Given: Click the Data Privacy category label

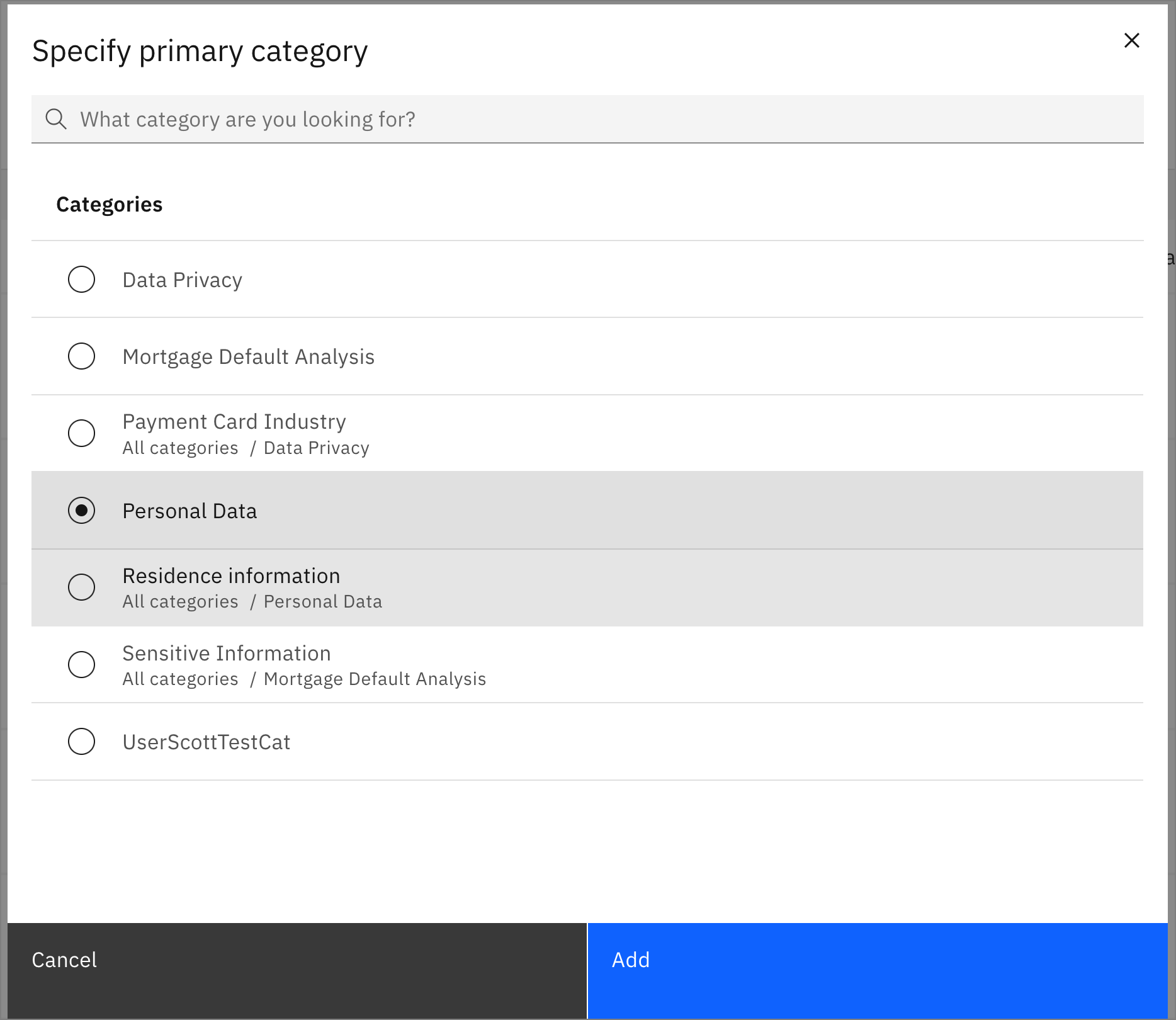Looking at the screenshot, I should [183, 280].
